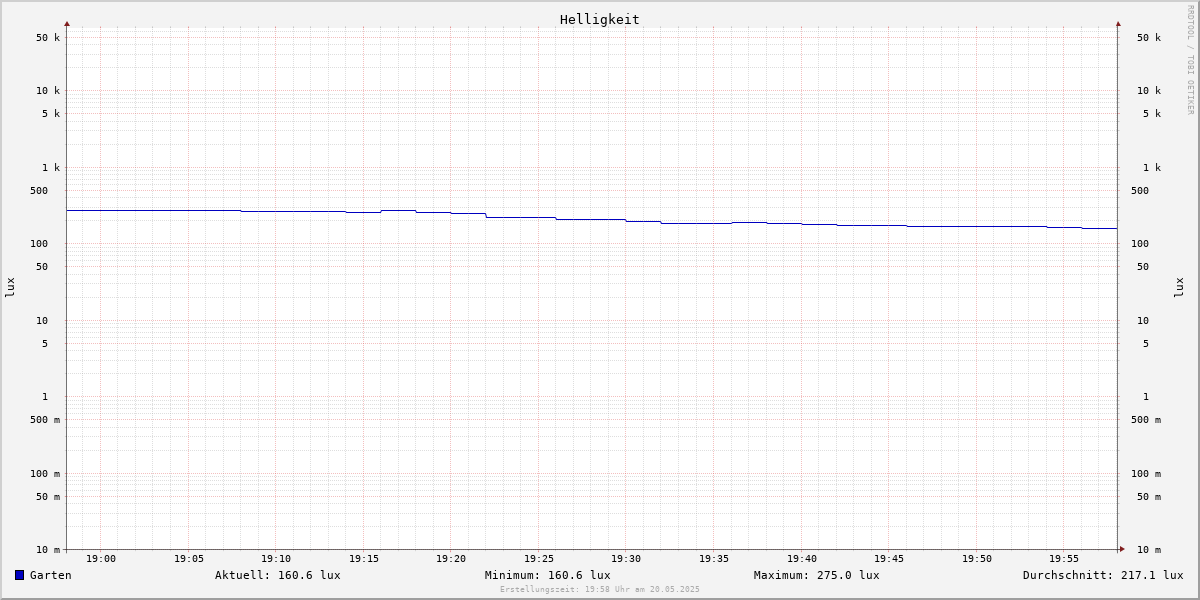The height and width of the screenshot is (600, 1200).
Task: Select the 'Maximum: 275.0 lux' value
Action: 817,575
